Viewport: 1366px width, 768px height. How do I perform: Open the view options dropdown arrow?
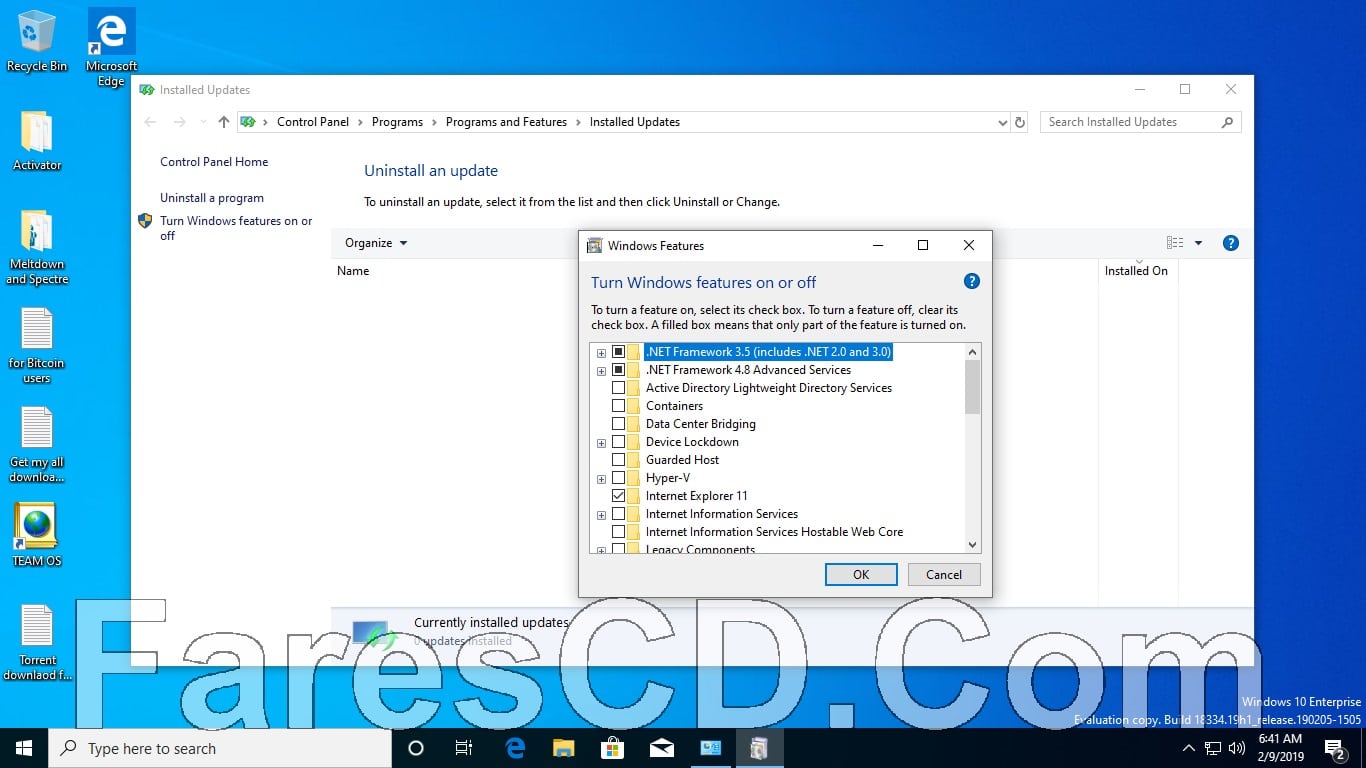[x=1198, y=243]
